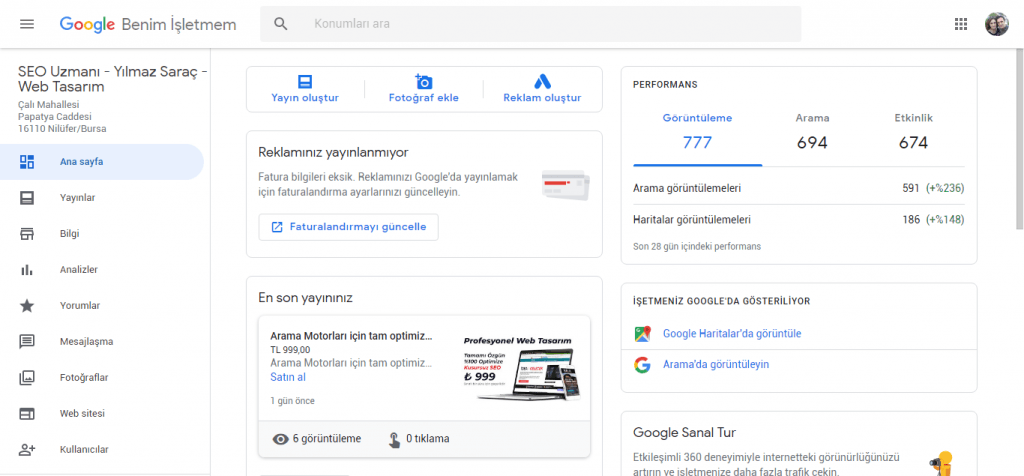Click the TL 999,00 price text
The height and width of the screenshot is (476, 1024).
(x=290, y=350)
